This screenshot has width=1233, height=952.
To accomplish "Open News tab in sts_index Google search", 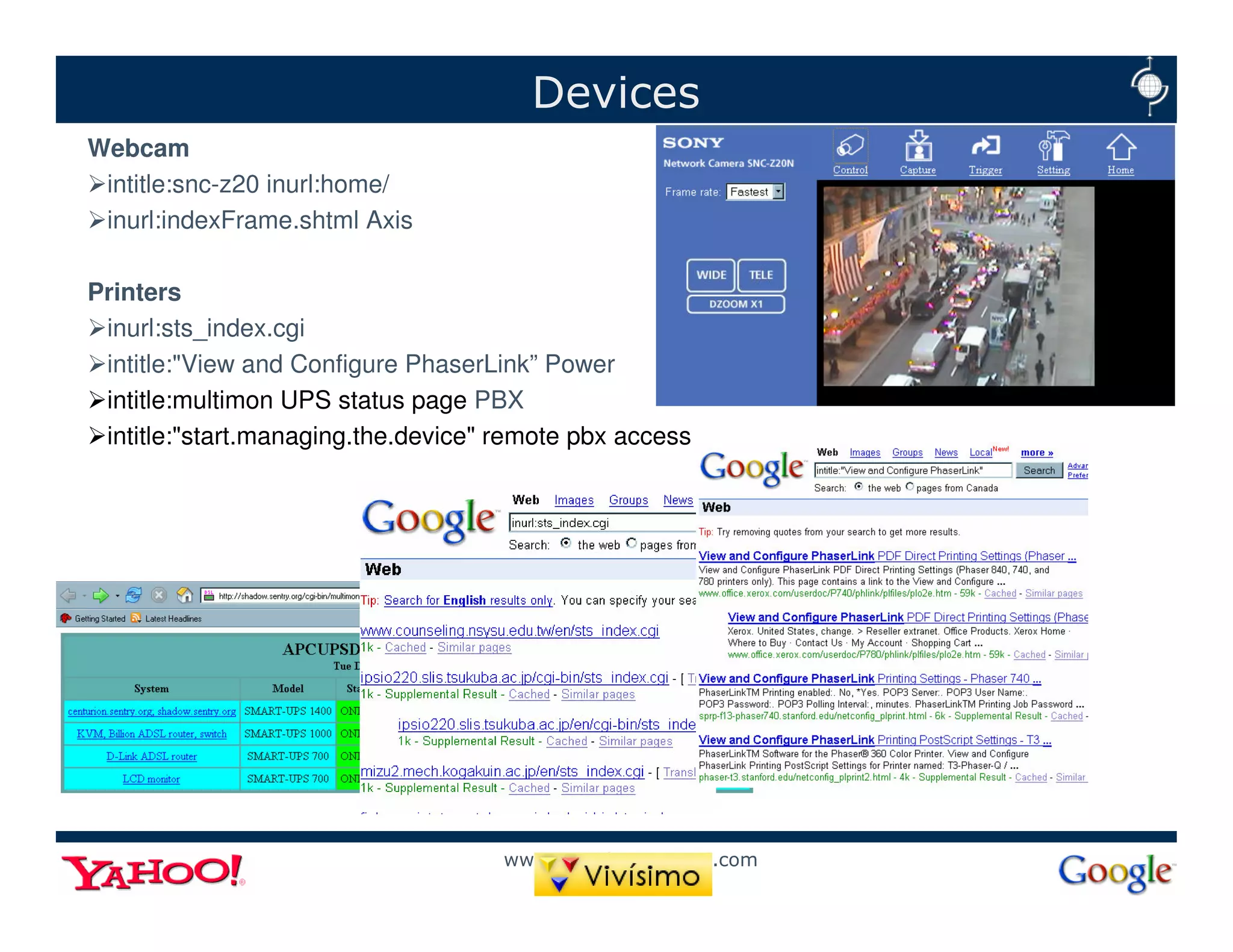I will click(x=678, y=500).
